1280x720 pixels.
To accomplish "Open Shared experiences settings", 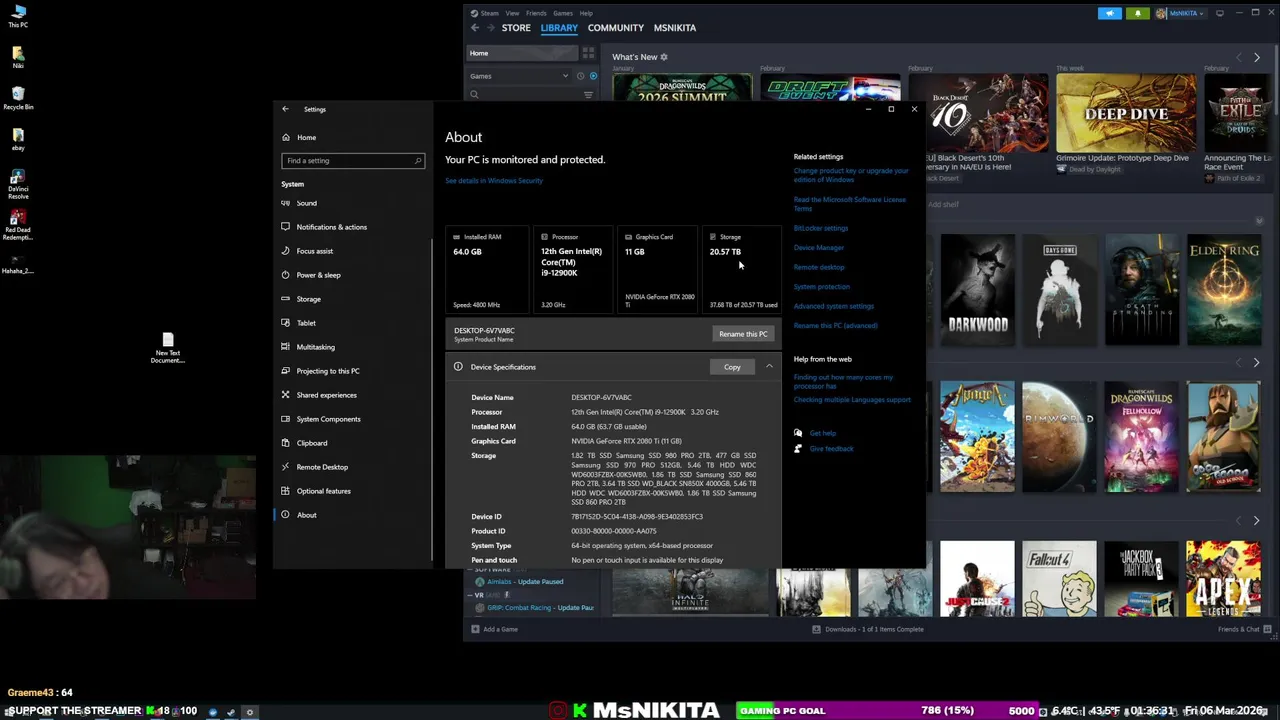I will (x=326, y=395).
